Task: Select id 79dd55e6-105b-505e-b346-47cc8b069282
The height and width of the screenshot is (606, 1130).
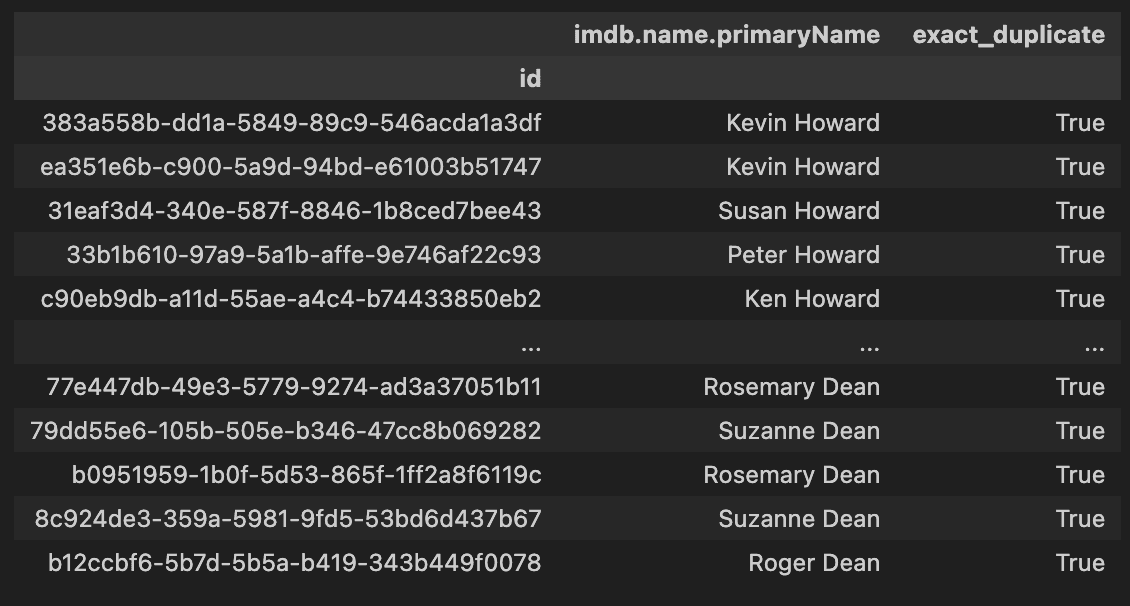Action: coord(285,431)
